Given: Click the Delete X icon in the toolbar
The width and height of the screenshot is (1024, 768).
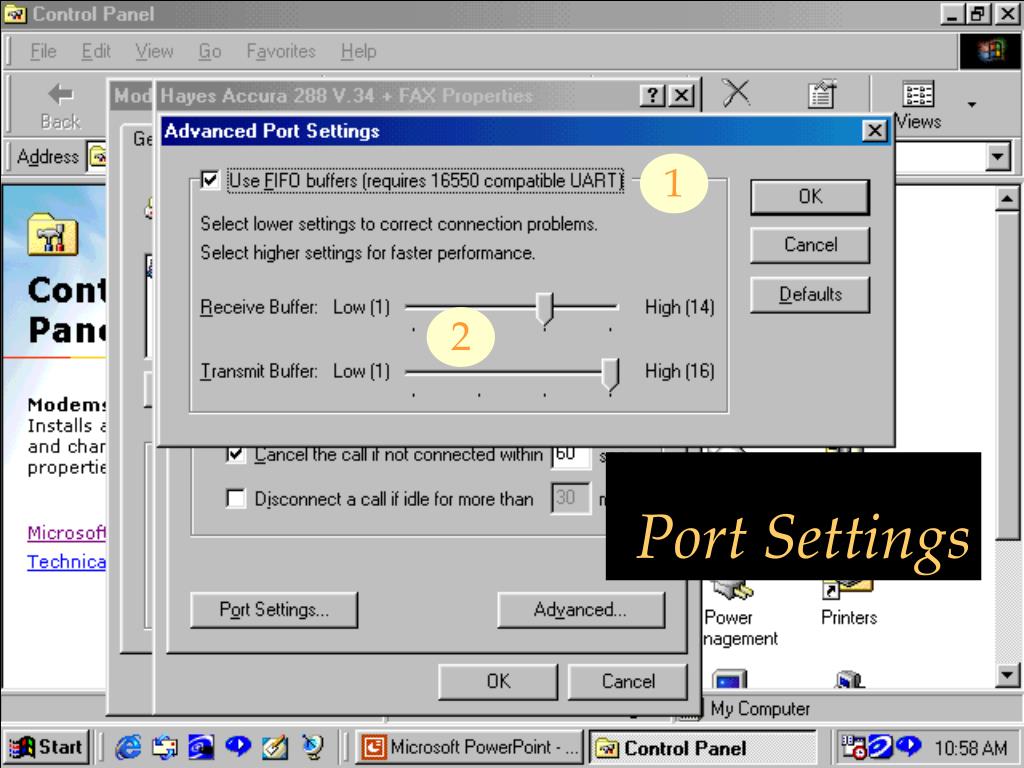Looking at the screenshot, I should 736,93.
